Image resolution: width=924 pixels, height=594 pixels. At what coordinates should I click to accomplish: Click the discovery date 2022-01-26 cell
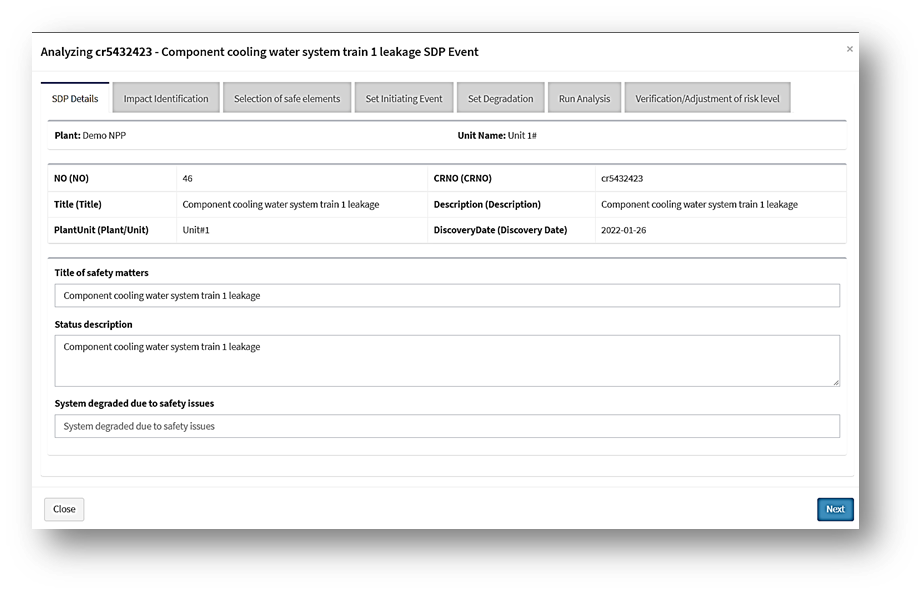click(x=622, y=230)
